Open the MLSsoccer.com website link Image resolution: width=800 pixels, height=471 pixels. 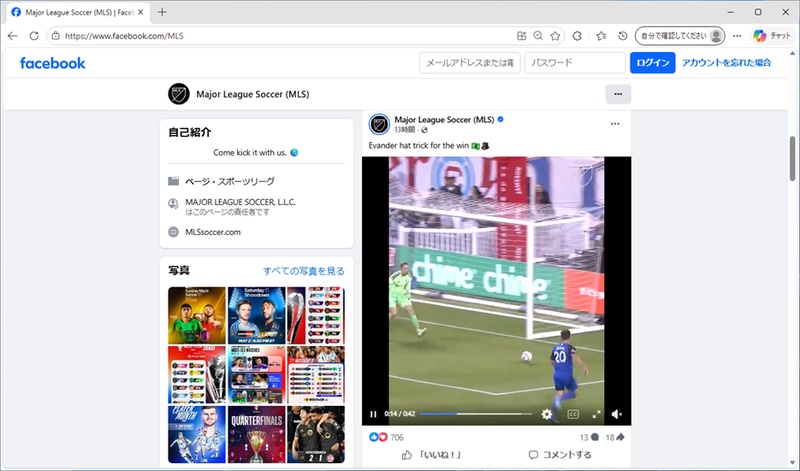point(213,232)
